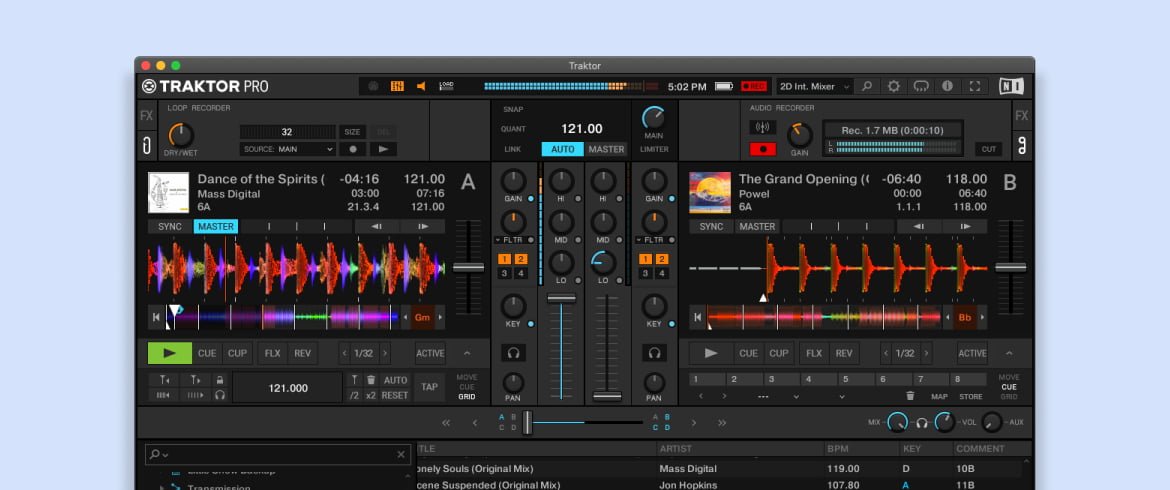Disable MASTER on Deck A
The height and width of the screenshot is (490, 1170).
pyautogui.click(x=216, y=227)
